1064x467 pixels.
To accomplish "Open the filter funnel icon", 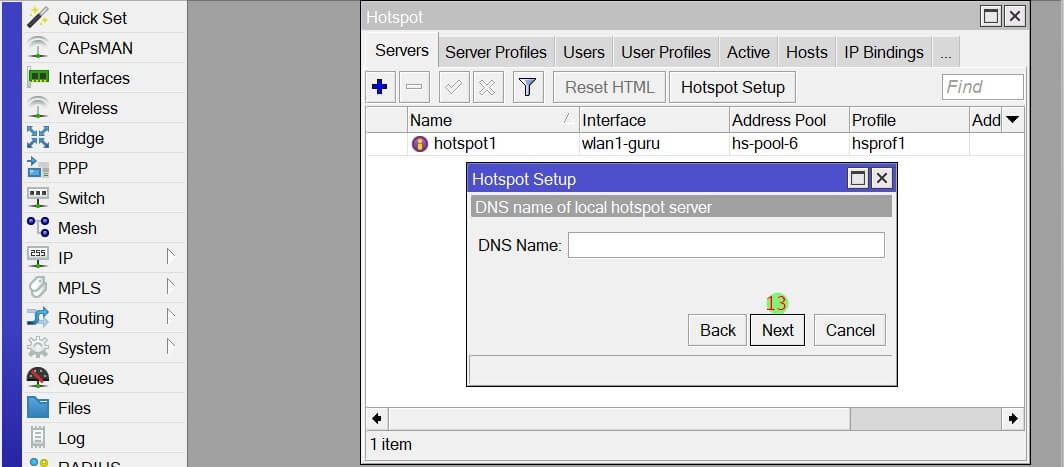I will point(528,87).
